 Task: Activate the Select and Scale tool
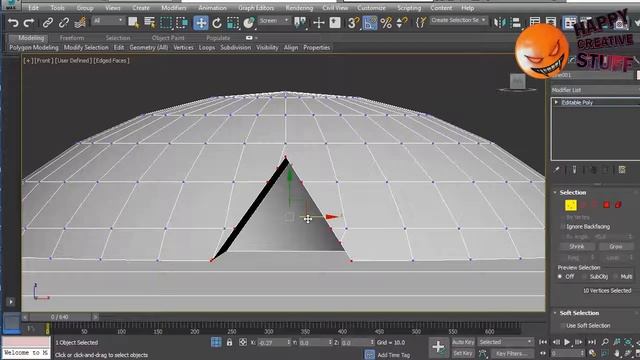pos(233,22)
